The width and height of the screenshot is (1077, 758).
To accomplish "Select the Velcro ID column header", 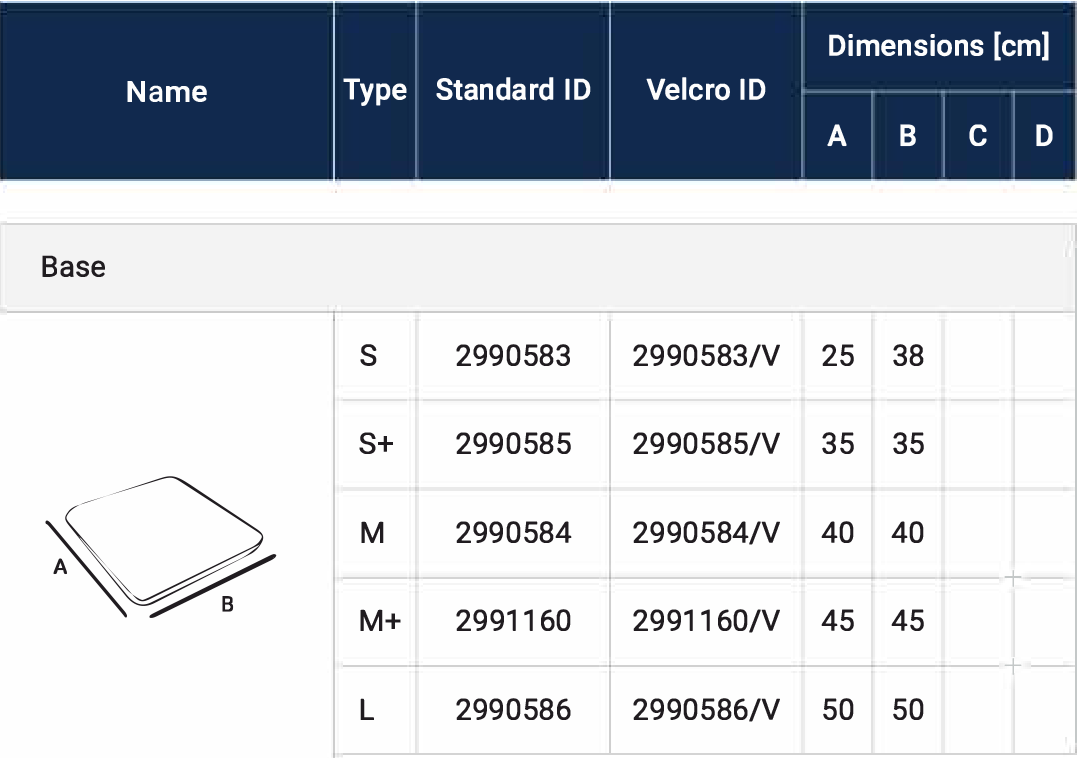I will (x=706, y=90).
